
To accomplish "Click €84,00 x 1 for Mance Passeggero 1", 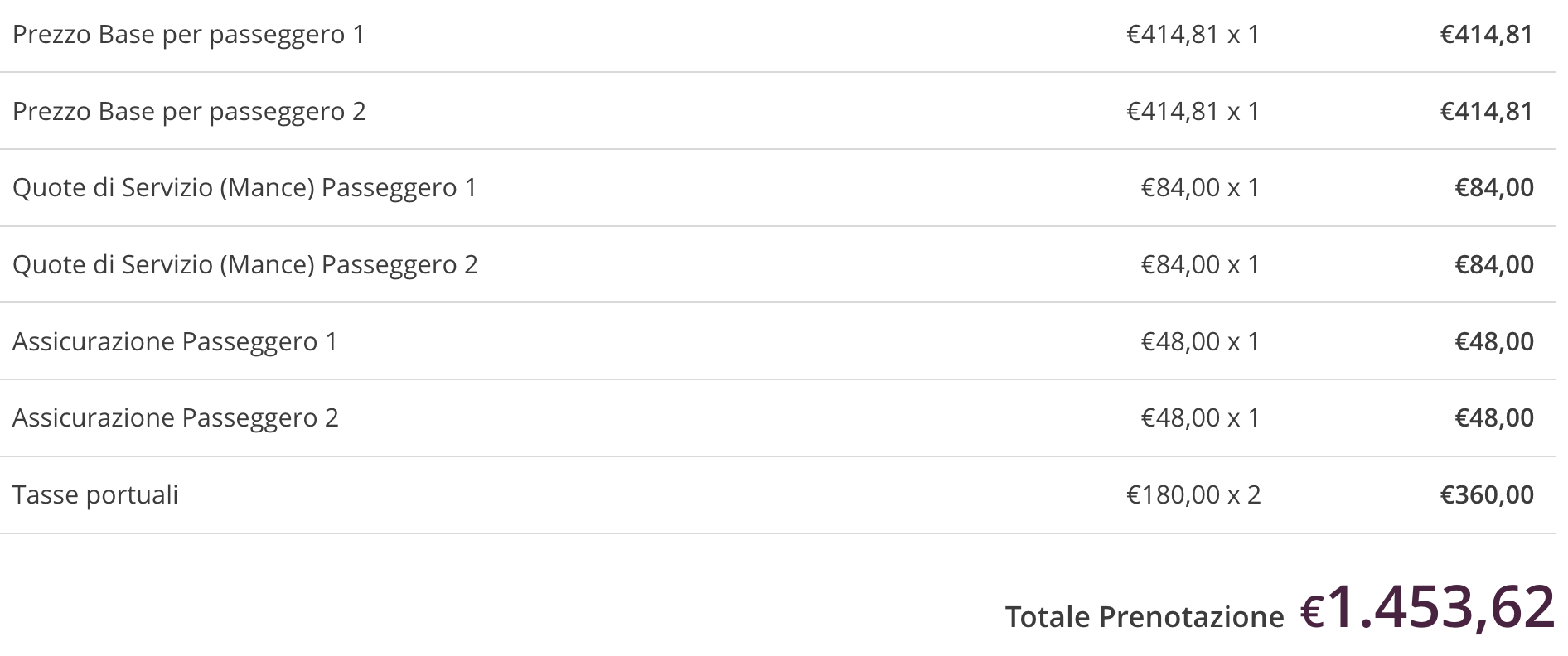I will (1201, 188).
